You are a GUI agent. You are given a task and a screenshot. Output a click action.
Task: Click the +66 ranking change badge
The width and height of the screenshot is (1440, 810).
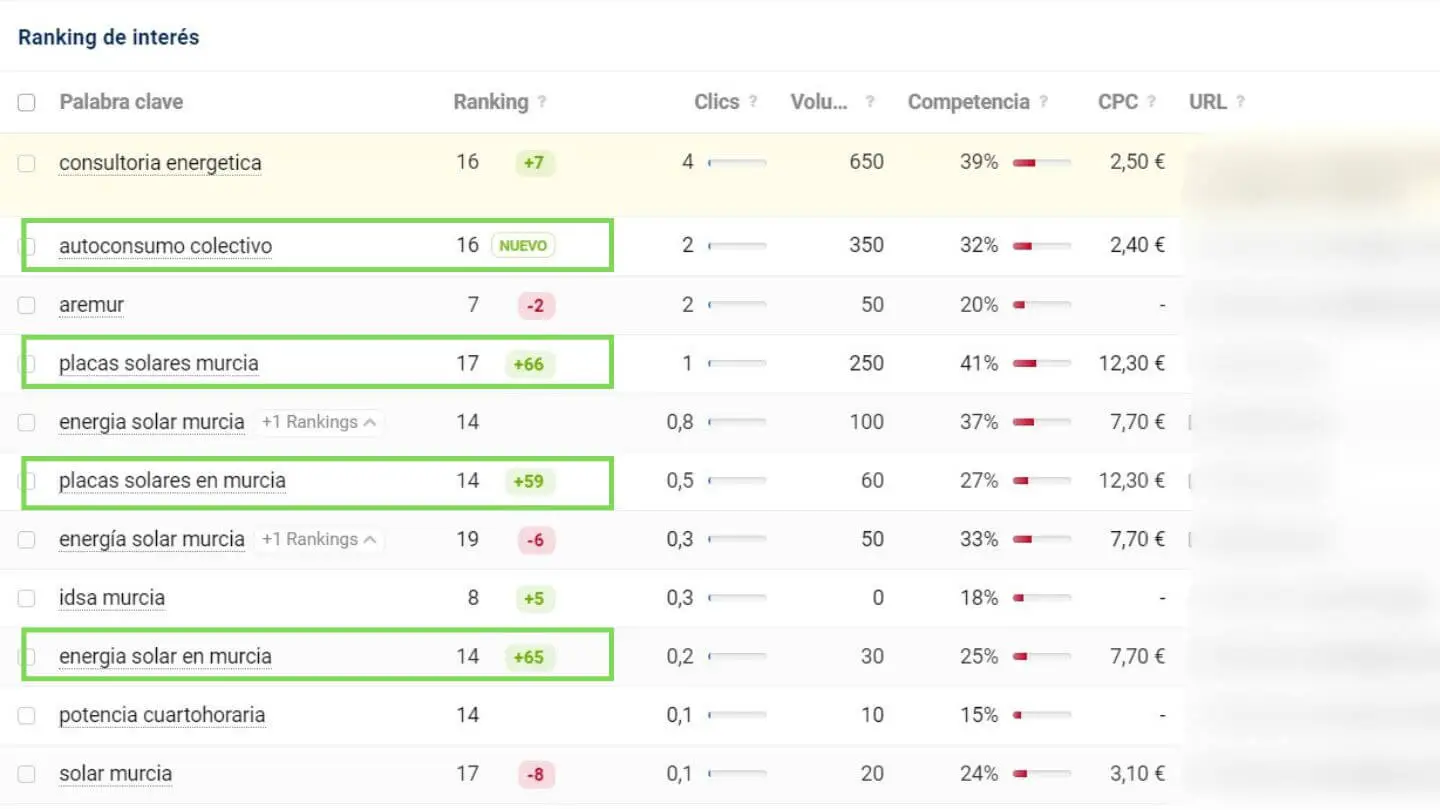pos(529,364)
